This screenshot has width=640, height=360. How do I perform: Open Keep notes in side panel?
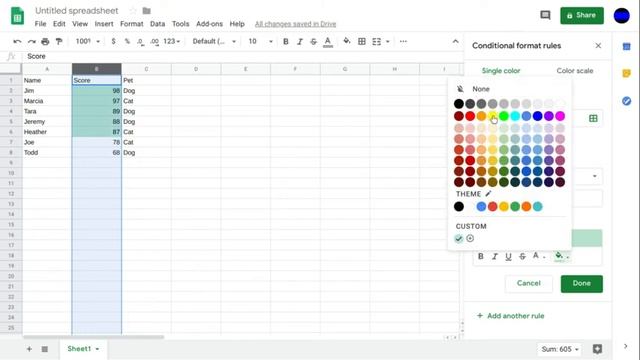coord(627,73)
